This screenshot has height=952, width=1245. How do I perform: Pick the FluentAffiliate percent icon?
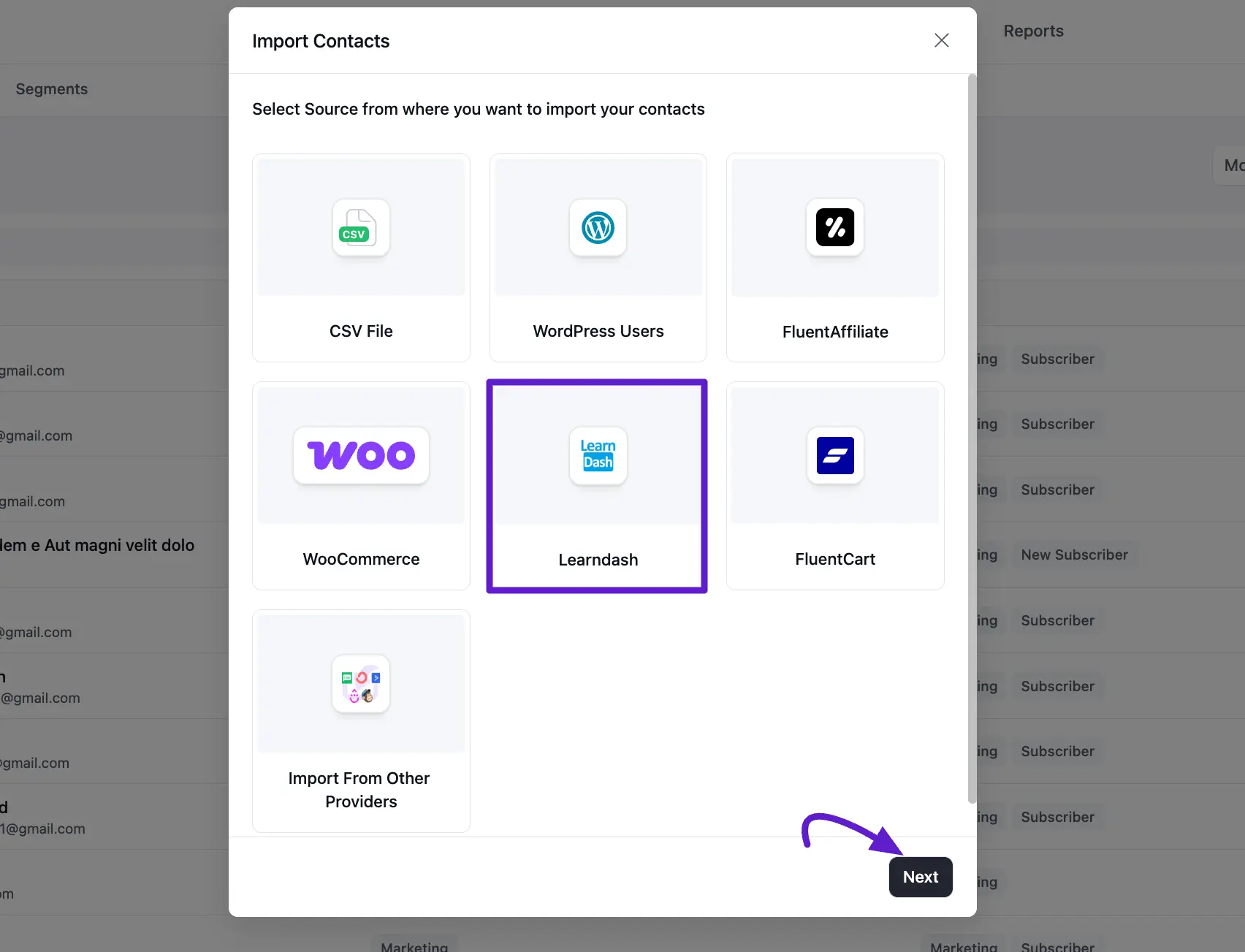[835, 227]
